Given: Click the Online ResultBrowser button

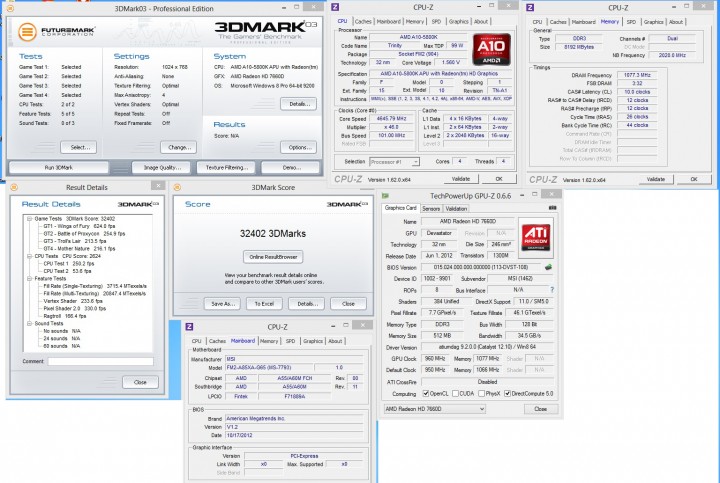Looking at the screenshot, I should click(273, 257).
